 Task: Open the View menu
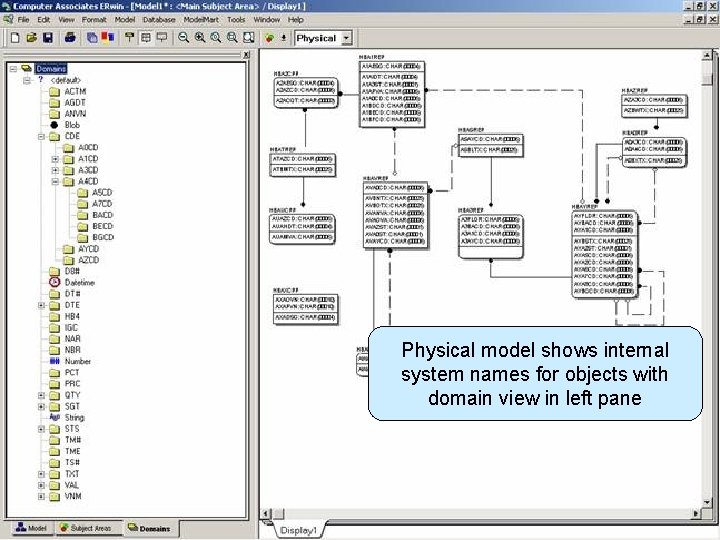[66, 20]
